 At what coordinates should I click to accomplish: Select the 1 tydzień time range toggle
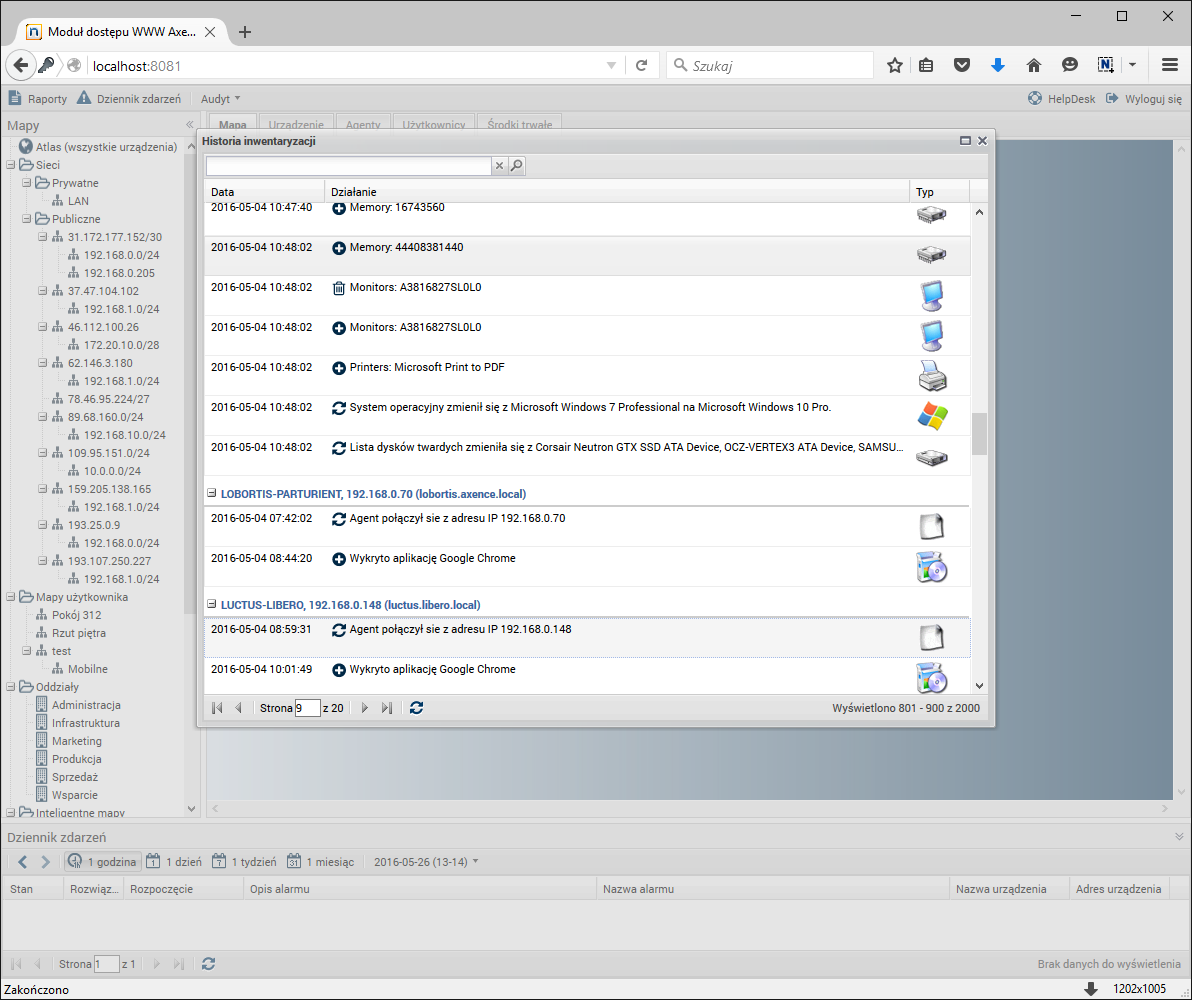tap(243, 862)
